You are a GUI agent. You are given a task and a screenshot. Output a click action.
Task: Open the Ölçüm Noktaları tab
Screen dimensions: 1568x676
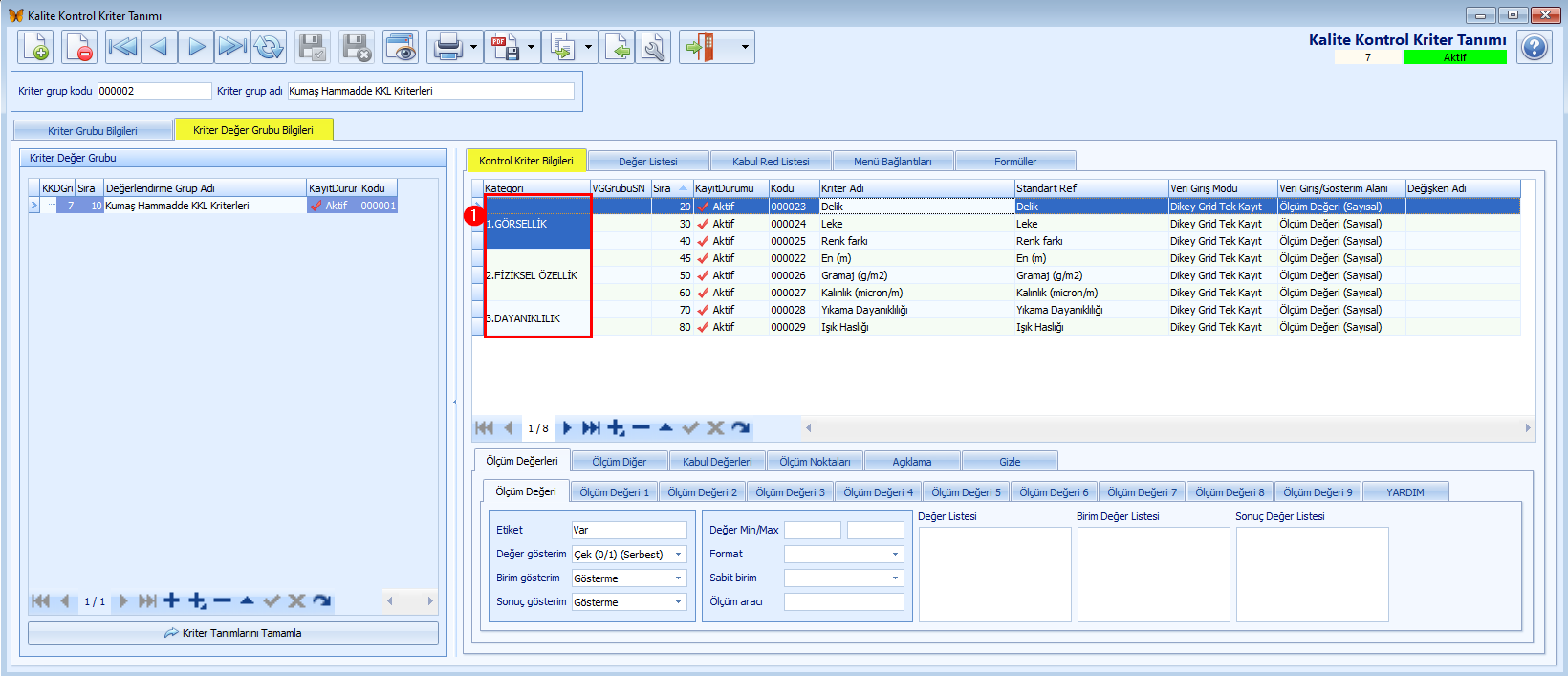click(815, 462)
